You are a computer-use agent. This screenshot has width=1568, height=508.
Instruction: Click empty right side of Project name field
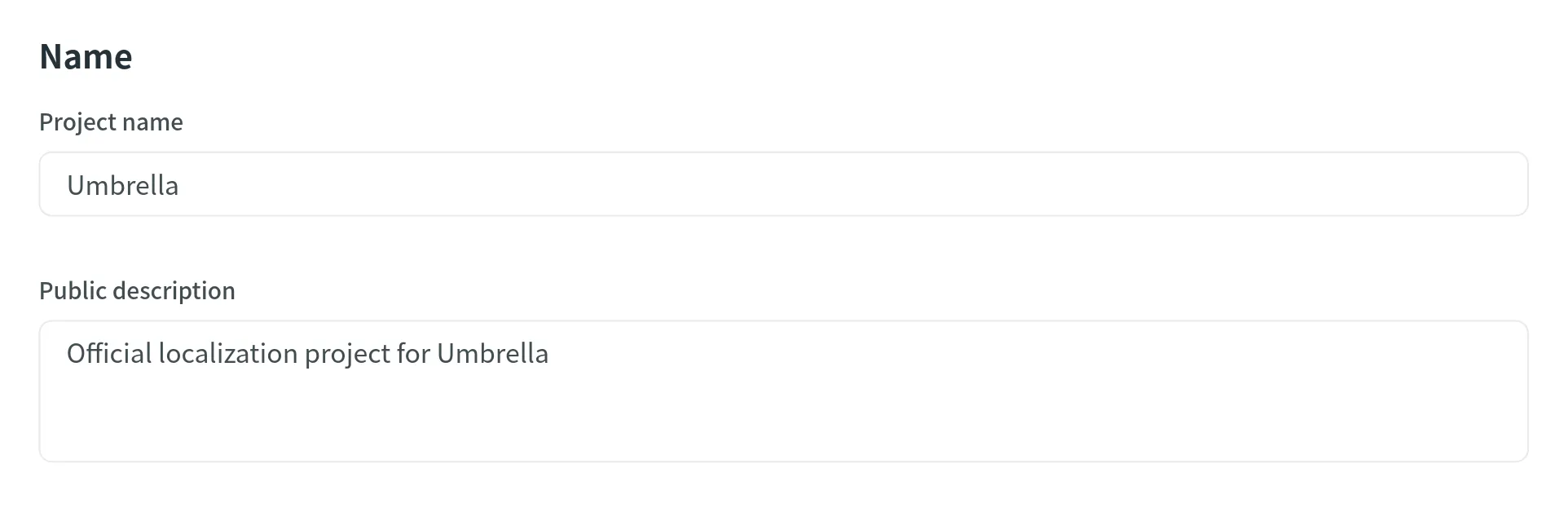(1304, 184)
